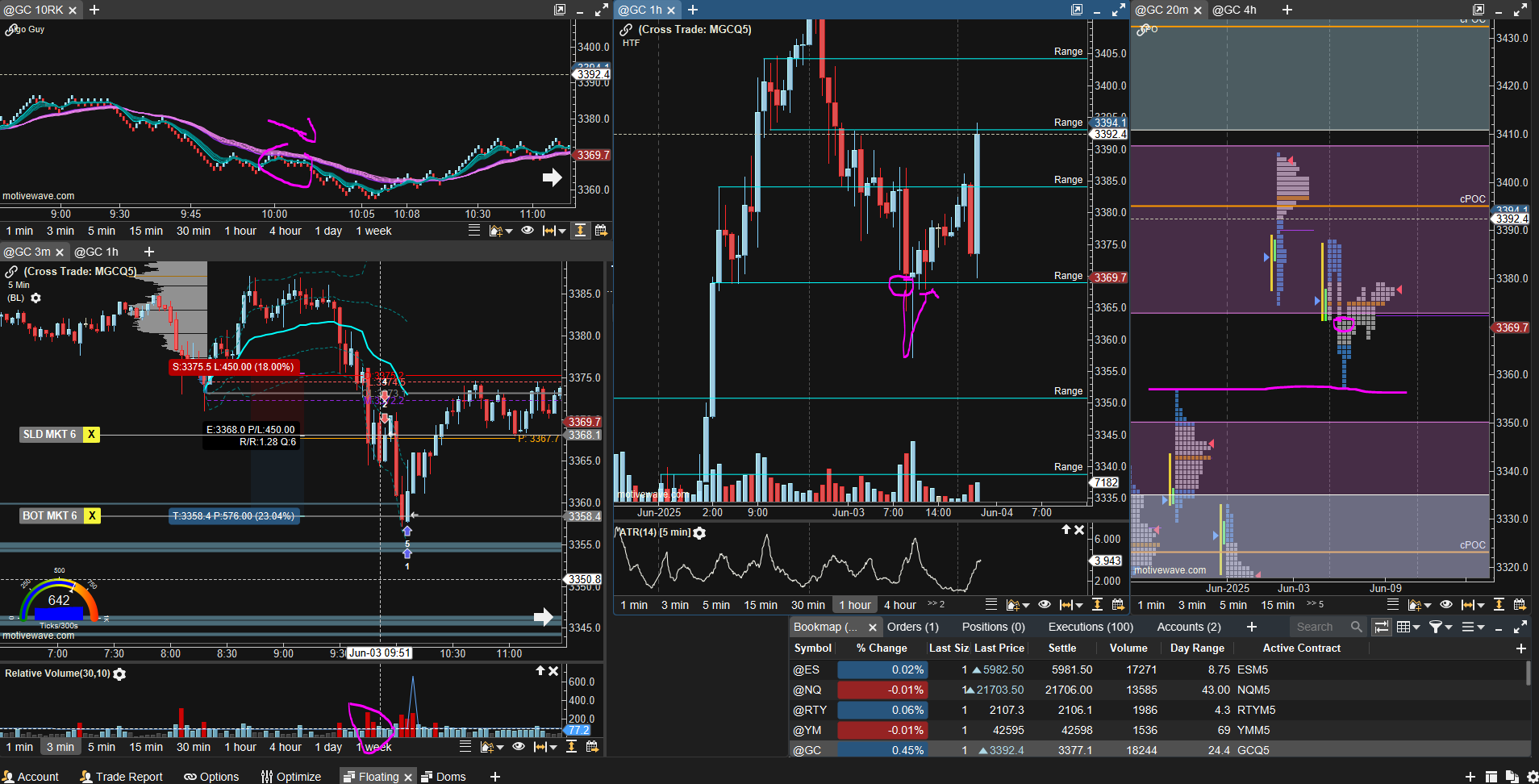
Task: Open the Doms page tab
Action: 444,777
